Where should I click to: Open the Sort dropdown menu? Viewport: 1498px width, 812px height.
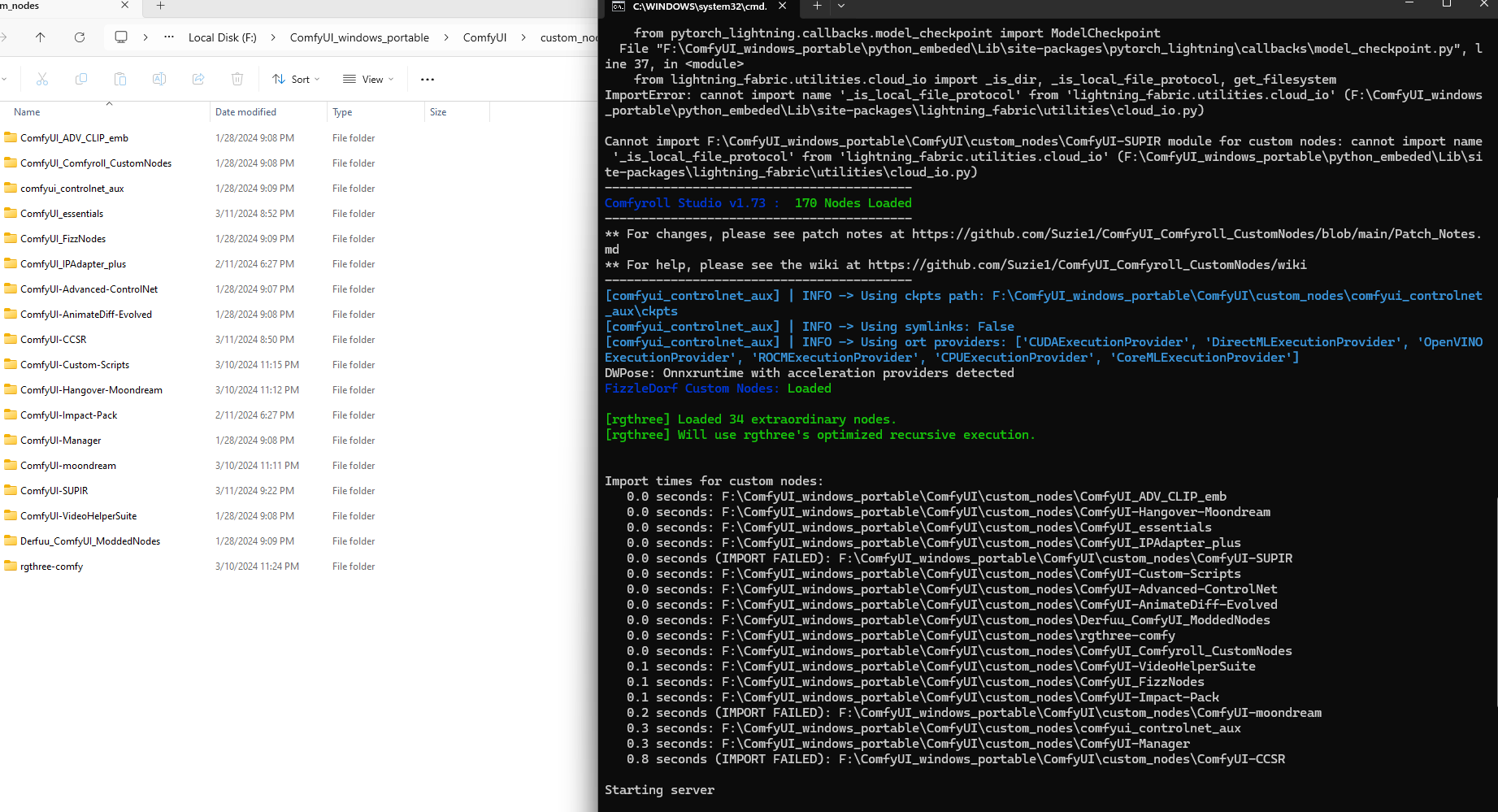coord(295,79)
